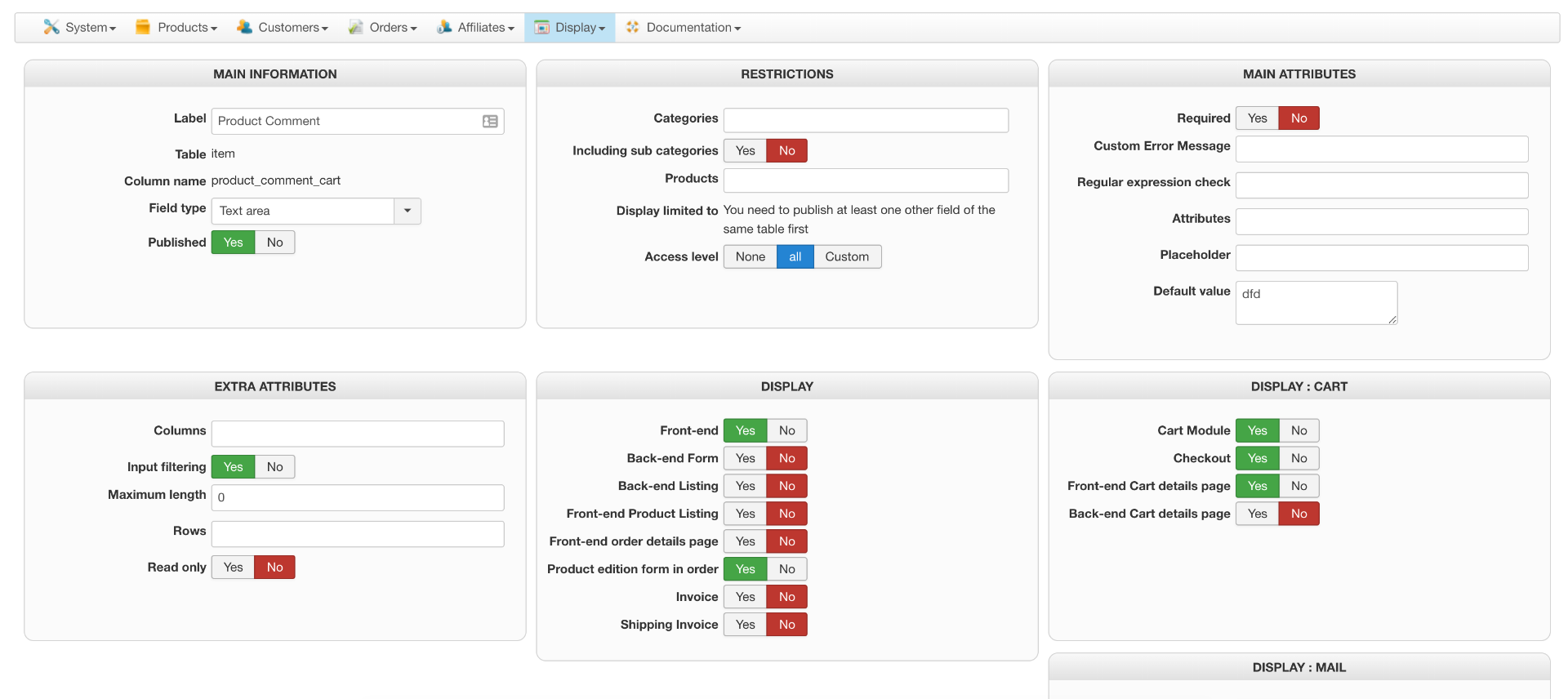This screenshot has width=1568, height=699.
Task: Set Back-end Cart details page to Yes
Action: tap(1258, 514)
